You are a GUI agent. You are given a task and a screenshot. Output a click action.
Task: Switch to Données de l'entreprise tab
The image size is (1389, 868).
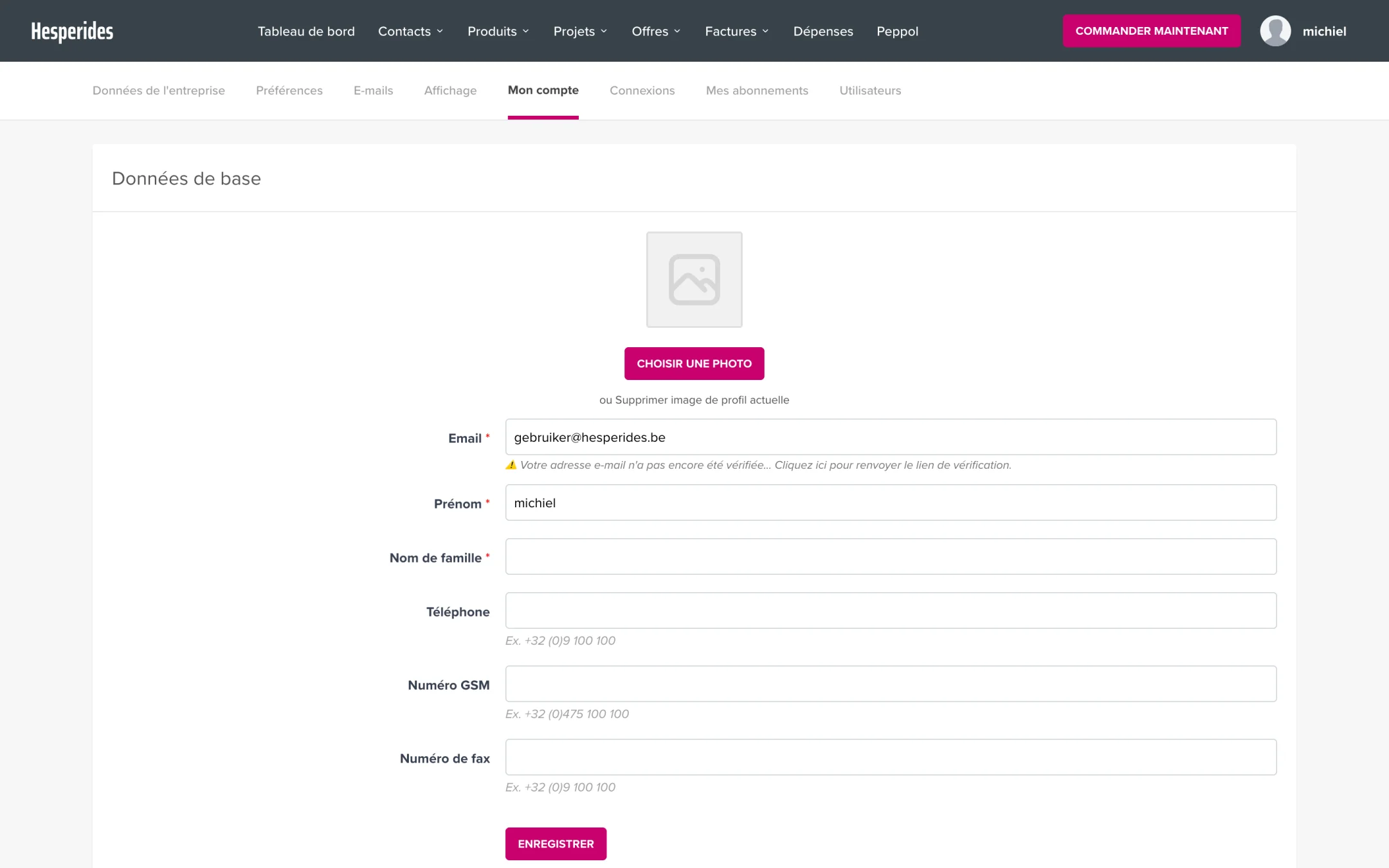click(x=159, y=91)
